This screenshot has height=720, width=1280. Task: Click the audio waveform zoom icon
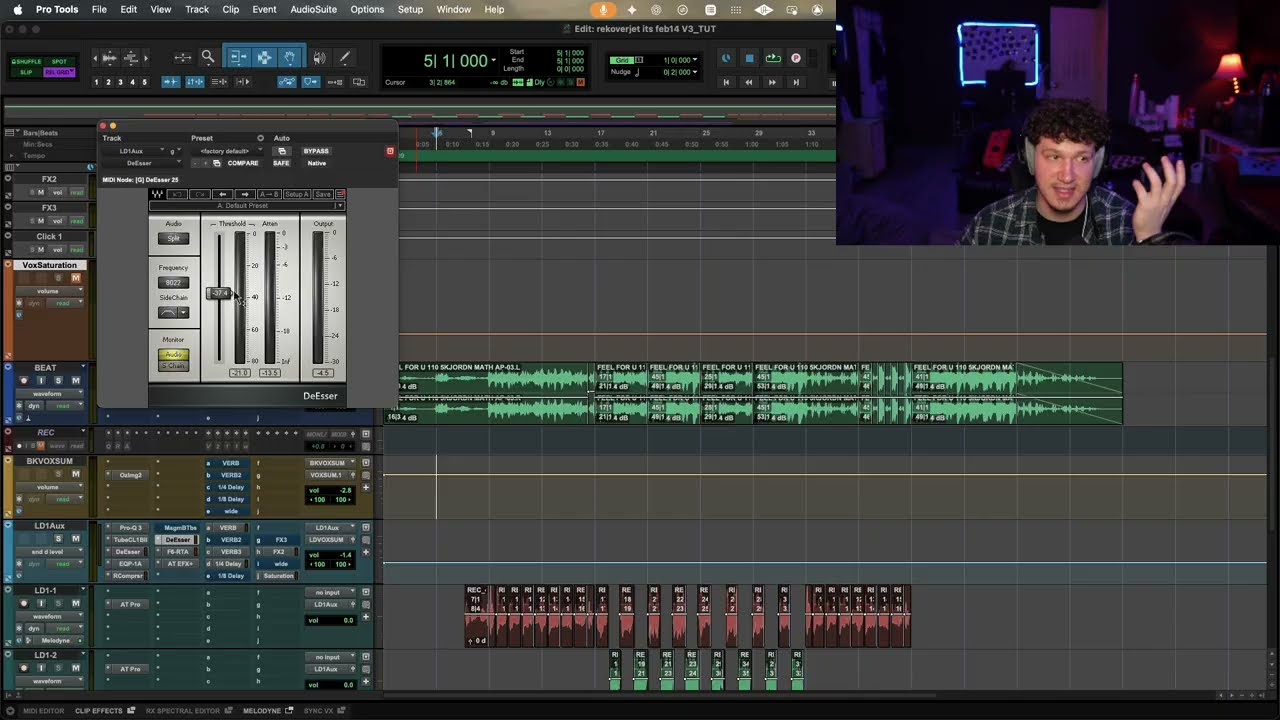(110, 58)
